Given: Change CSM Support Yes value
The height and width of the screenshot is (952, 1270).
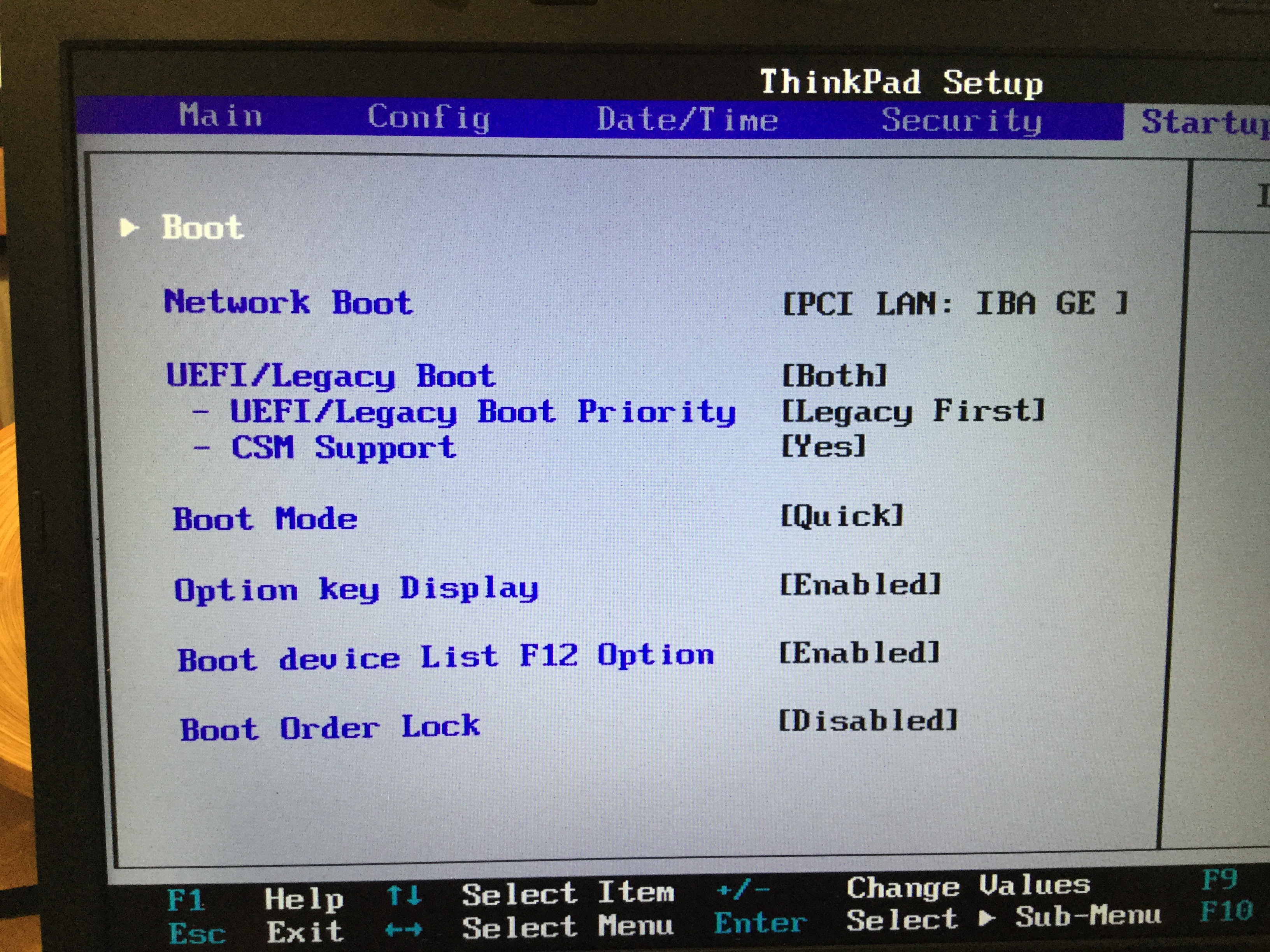Looking at the screenshot, I should click(x=823, y=446).
